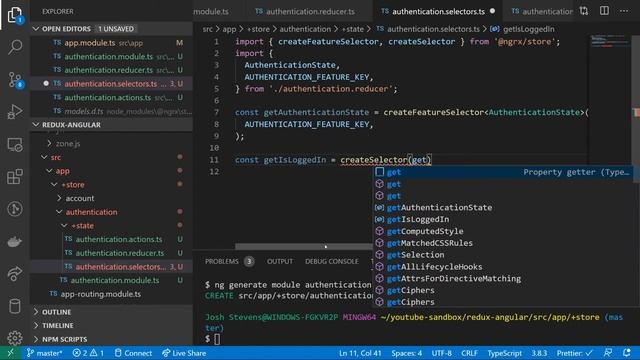Open models.d.ts in Open Editors
The height and width of the screenshot is (360, 640).
click(111, 111)
